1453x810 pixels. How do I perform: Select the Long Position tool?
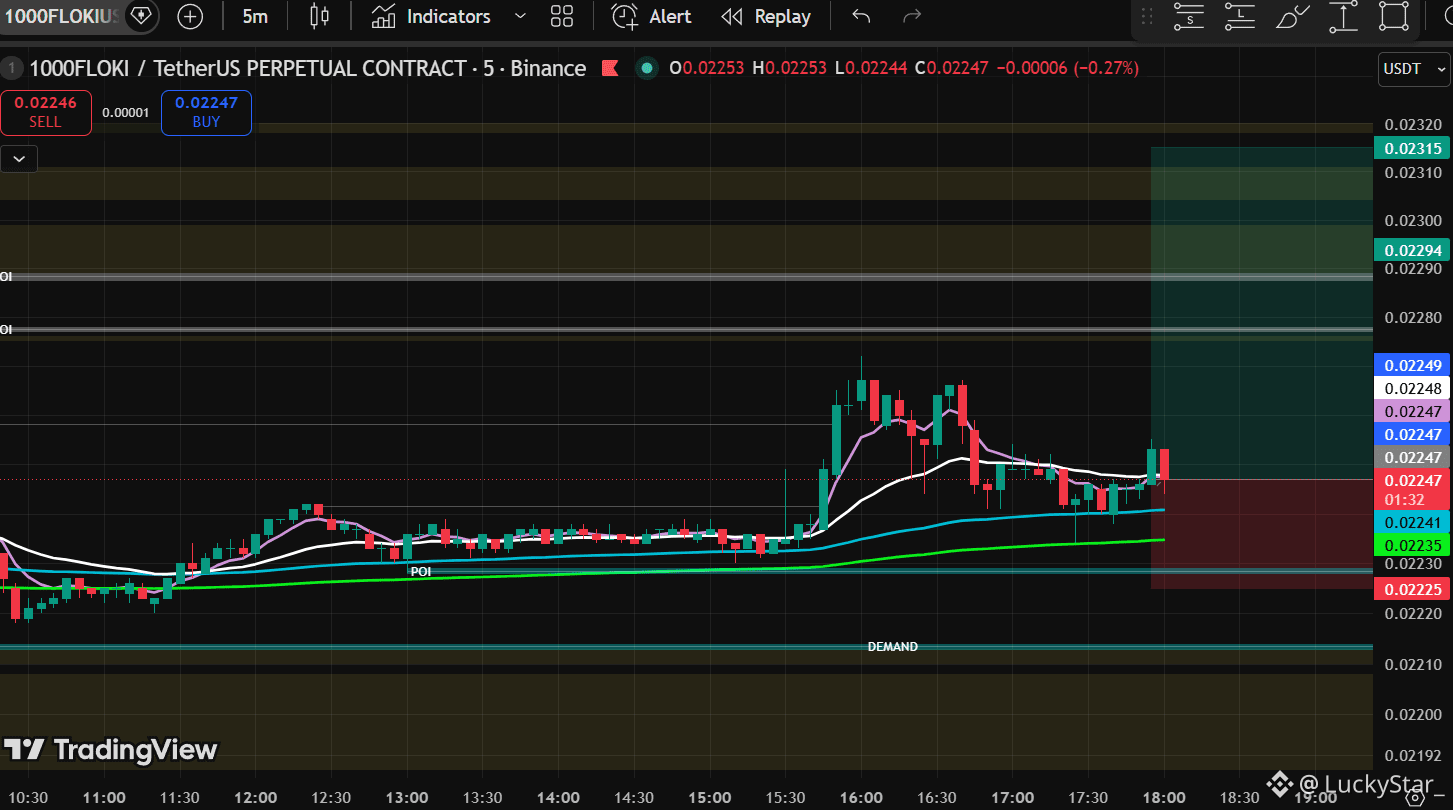pyautogui.click(x=1241, y=16)
